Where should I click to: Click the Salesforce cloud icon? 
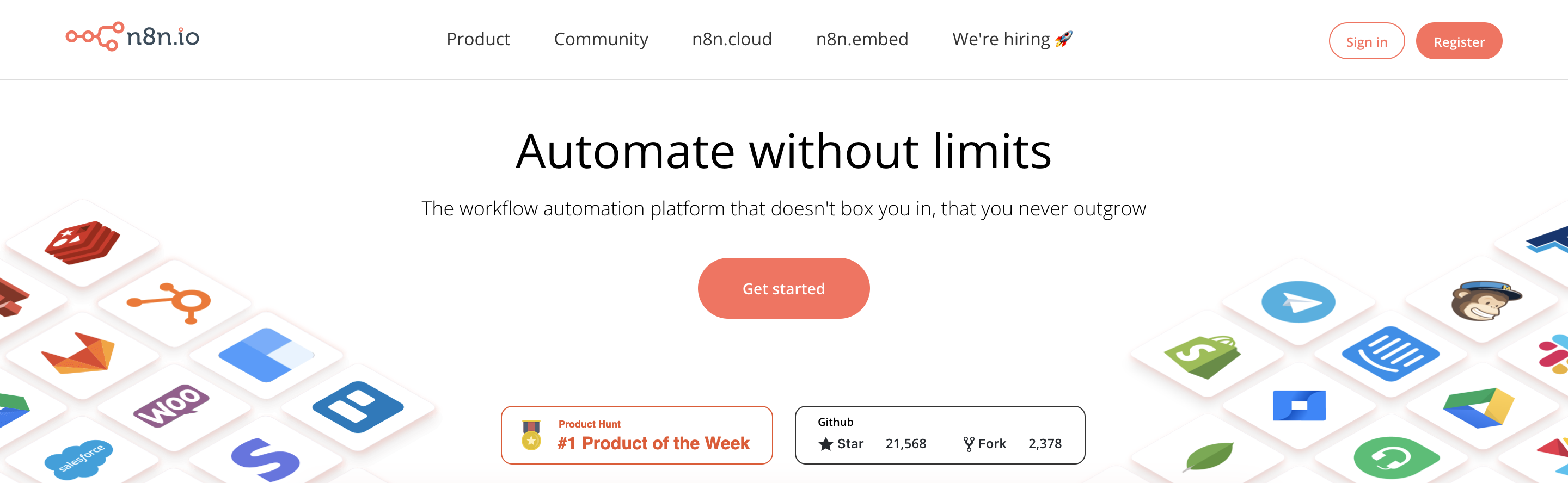click(x=78, y=458)
